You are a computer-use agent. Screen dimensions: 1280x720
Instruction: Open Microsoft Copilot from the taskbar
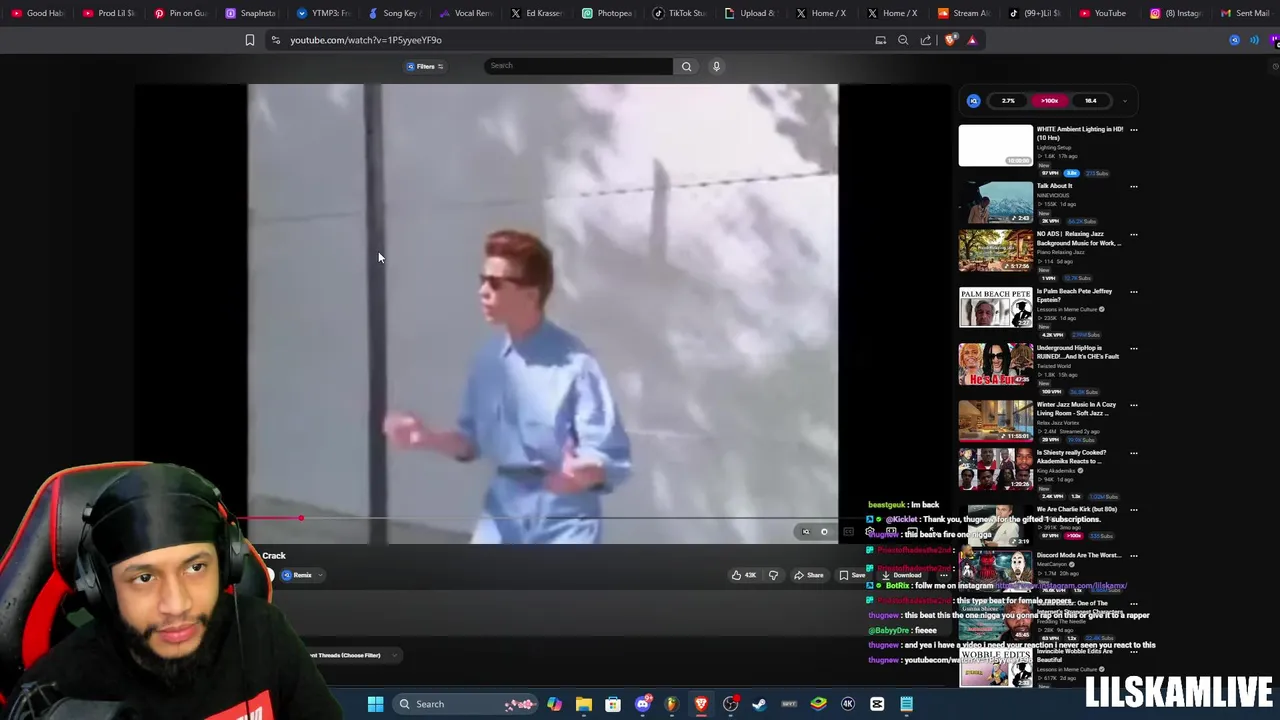coord(555,704)
